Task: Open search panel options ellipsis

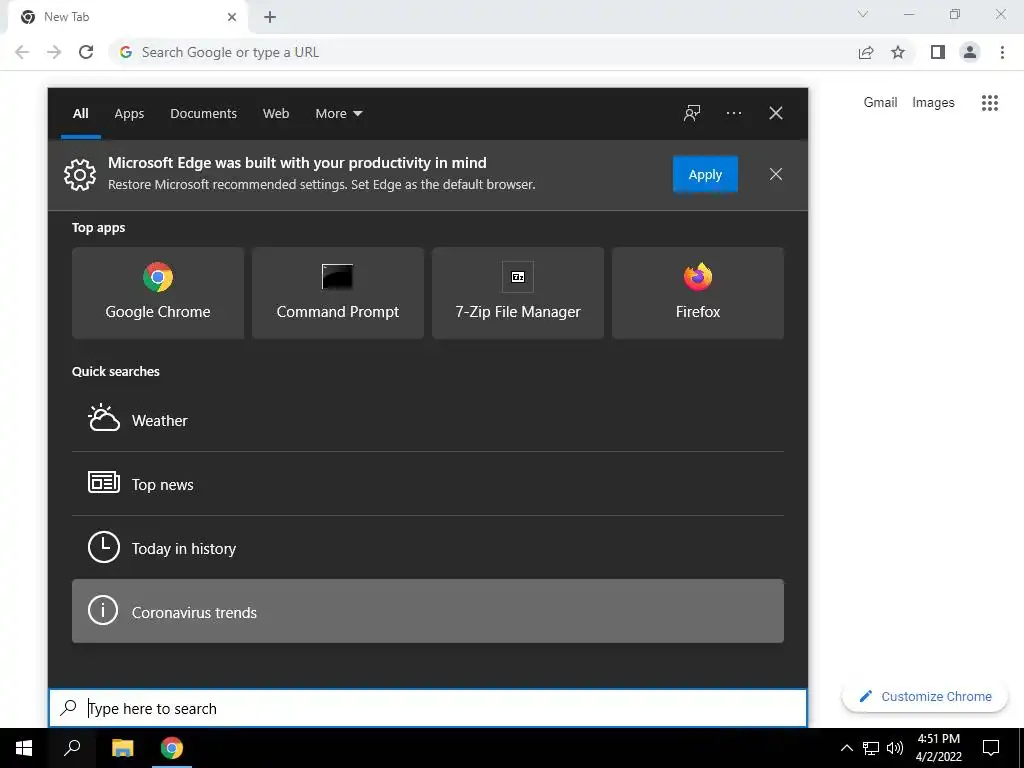Action: point(733,113)
